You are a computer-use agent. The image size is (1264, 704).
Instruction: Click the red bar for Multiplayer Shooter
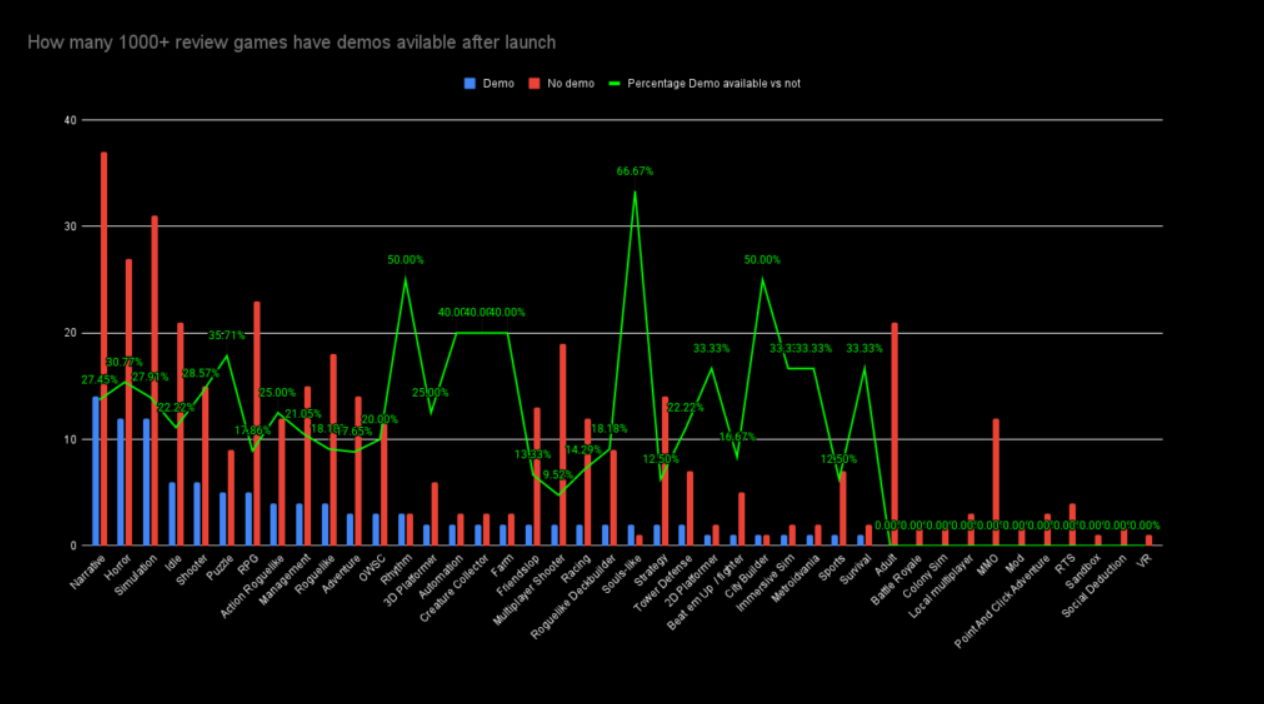pos(563,444)
